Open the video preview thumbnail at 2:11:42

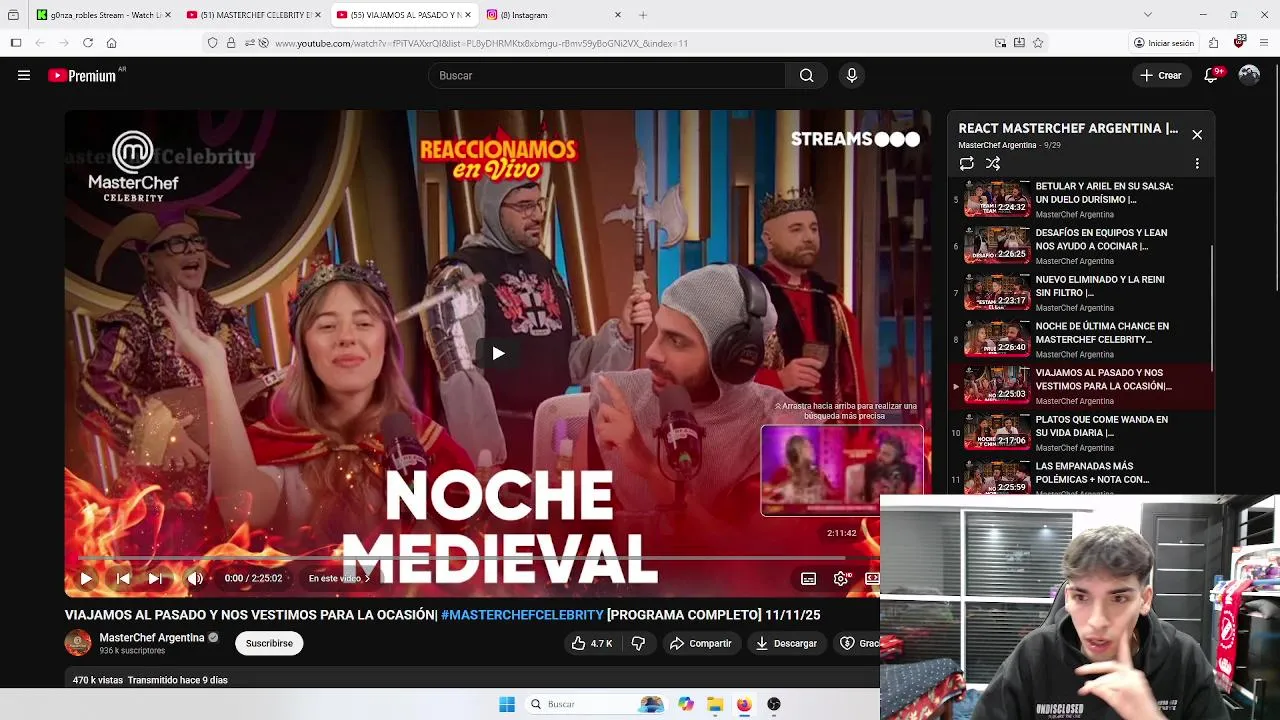click(x=842, y=470)
